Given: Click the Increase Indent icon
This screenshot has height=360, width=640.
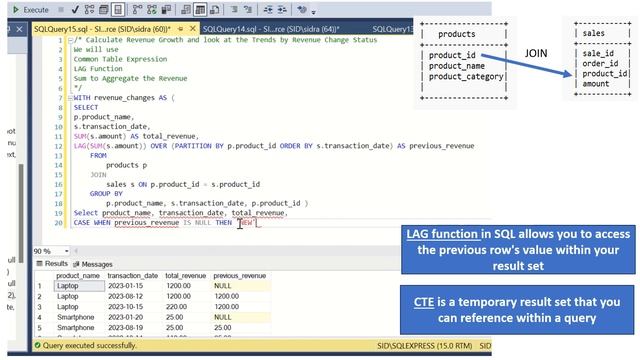Looking at the screenshot, I should 282,9.
